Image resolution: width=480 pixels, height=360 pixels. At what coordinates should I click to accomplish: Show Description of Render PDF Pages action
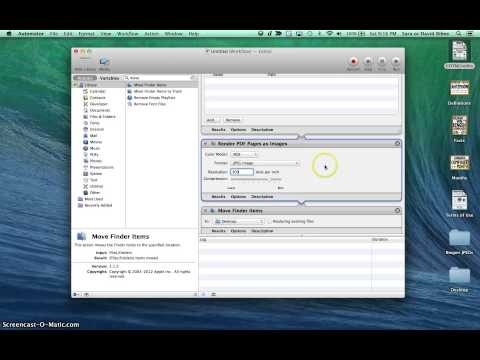pyautogui.click(x=262, y=197)
